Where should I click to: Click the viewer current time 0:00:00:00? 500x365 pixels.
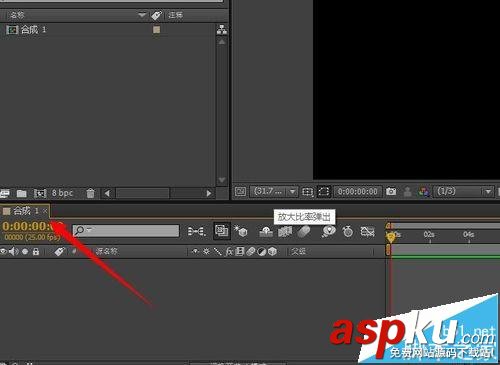(x=358, y=192)
